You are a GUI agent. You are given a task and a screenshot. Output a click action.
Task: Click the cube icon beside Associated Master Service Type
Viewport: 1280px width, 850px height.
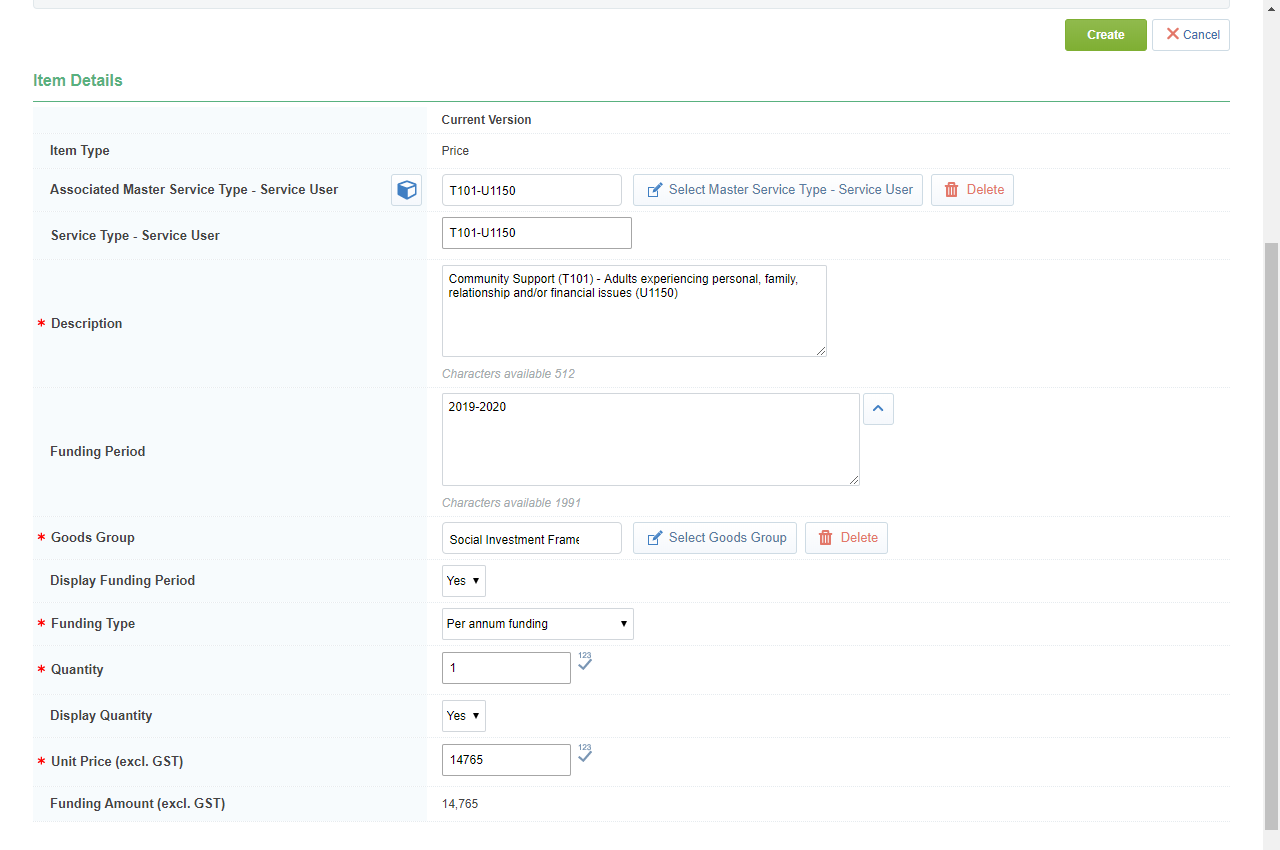[x=407, y=190]
